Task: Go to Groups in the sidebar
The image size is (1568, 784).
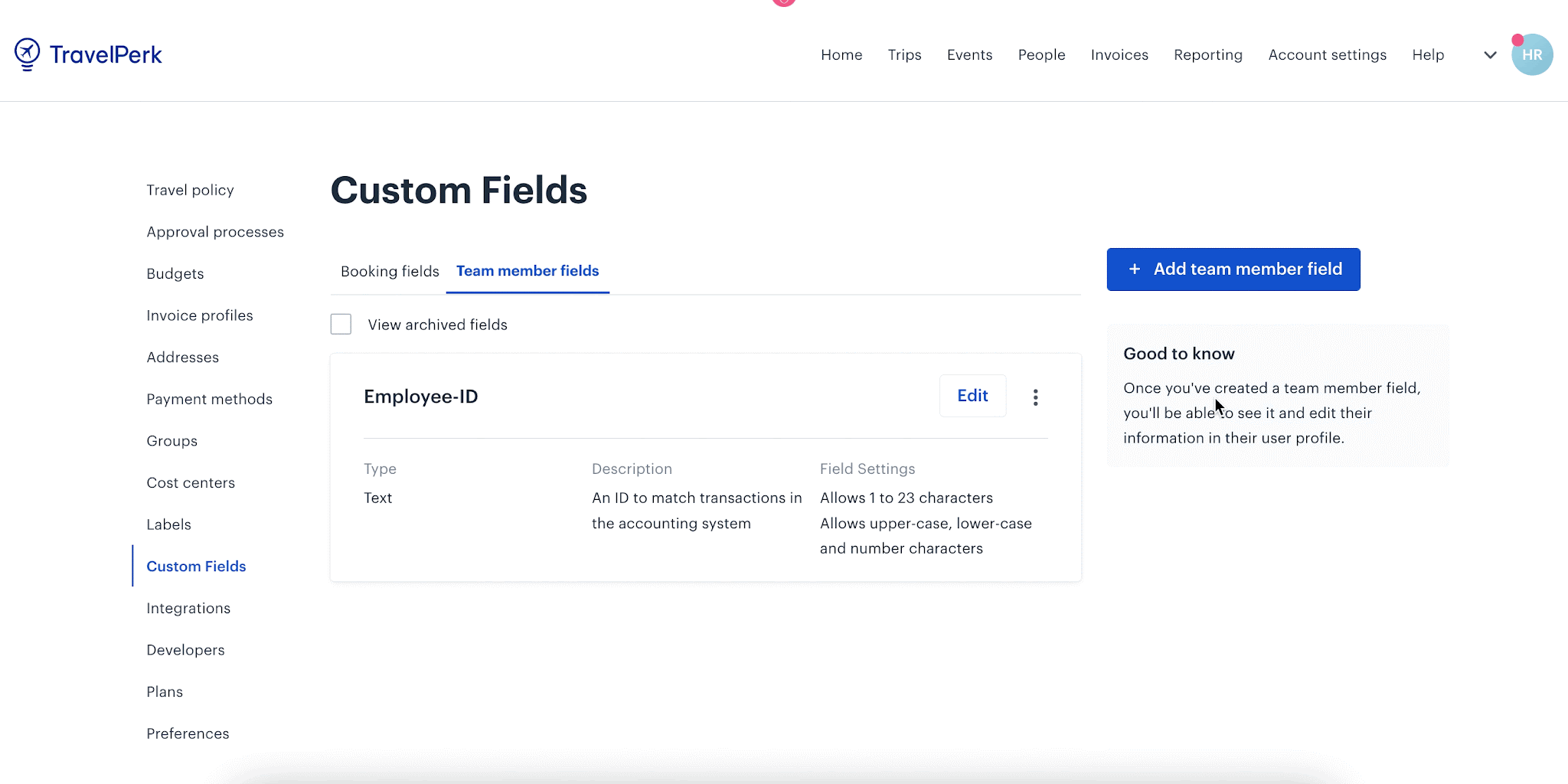Action: (171, 441)
